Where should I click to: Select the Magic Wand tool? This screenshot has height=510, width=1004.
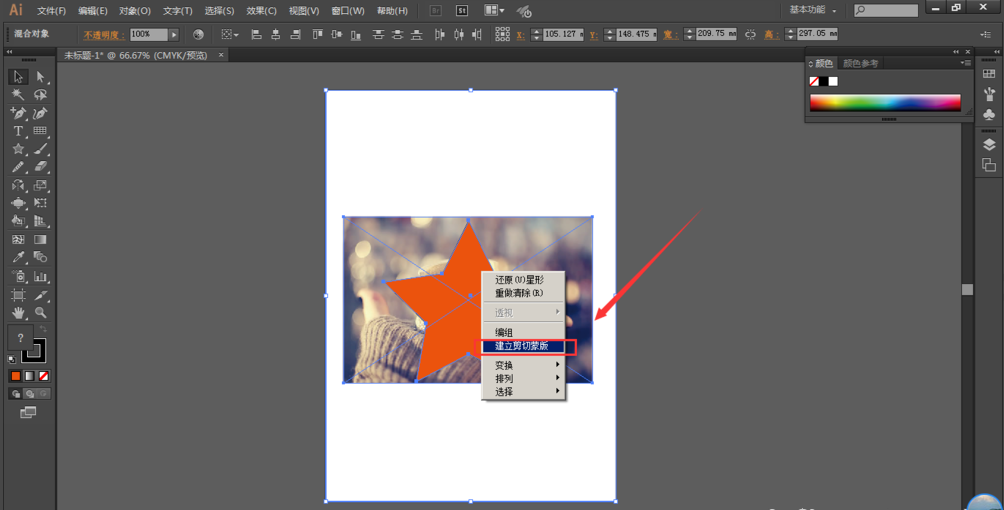pos(18,95)
